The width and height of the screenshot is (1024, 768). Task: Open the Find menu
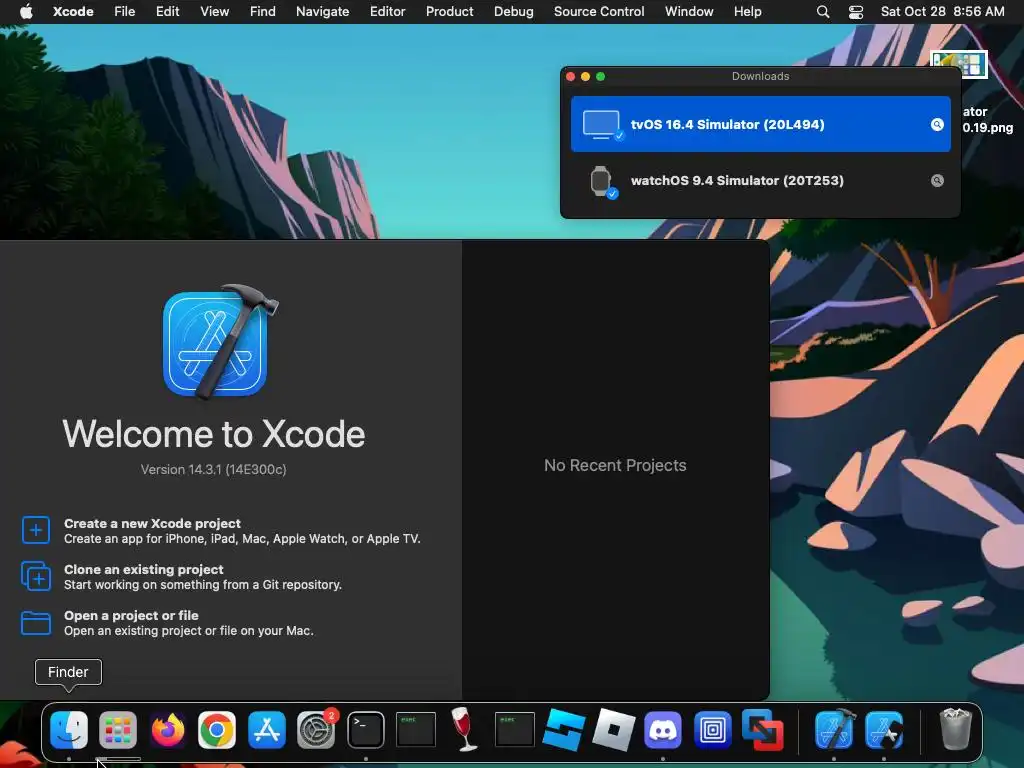pos(263,12)
